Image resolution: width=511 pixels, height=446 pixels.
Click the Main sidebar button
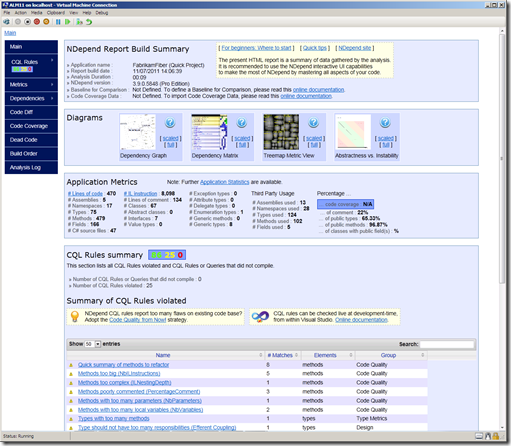coord(31,47)
